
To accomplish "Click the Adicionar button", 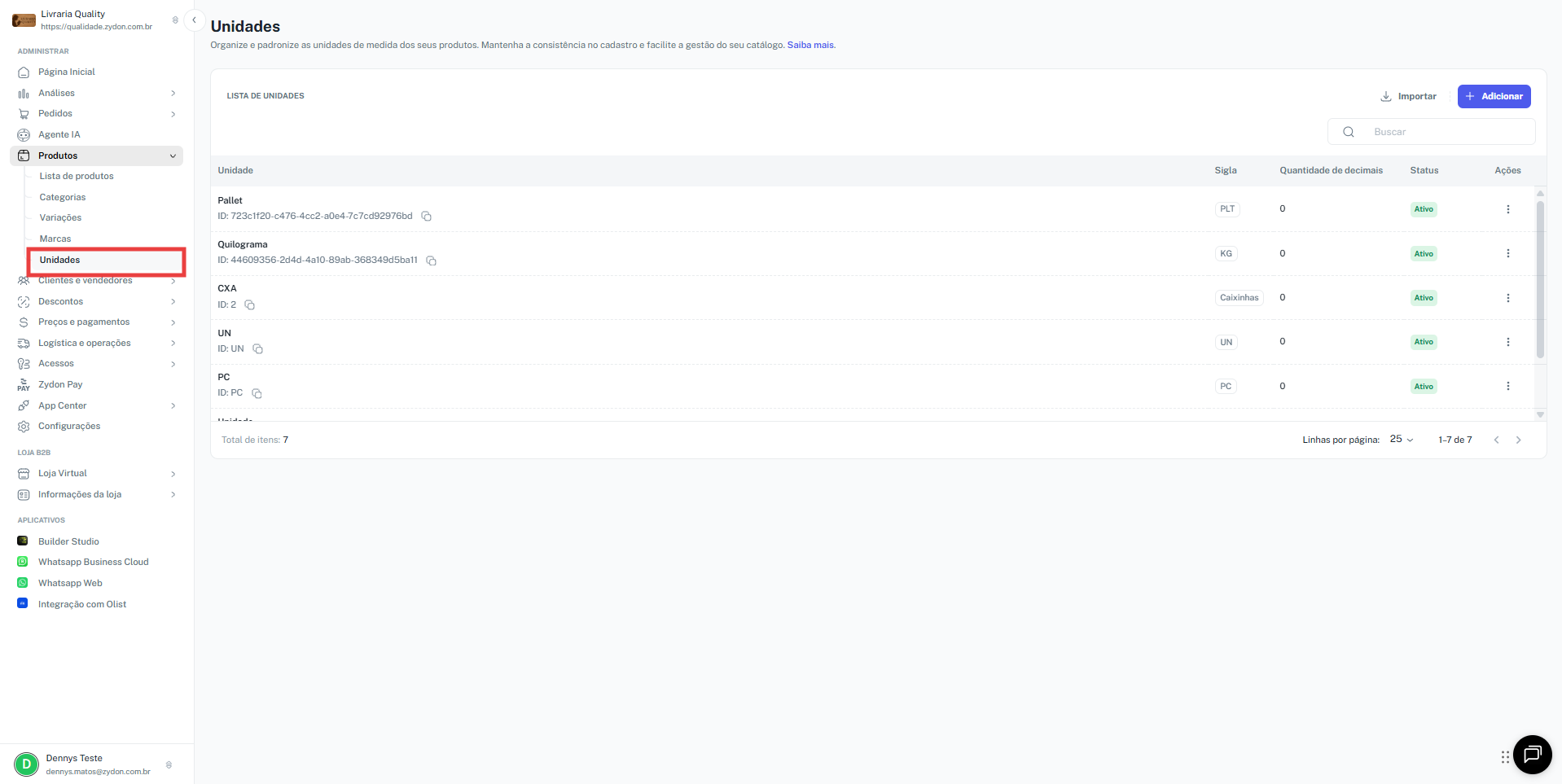I will [x=1494, y=96].
